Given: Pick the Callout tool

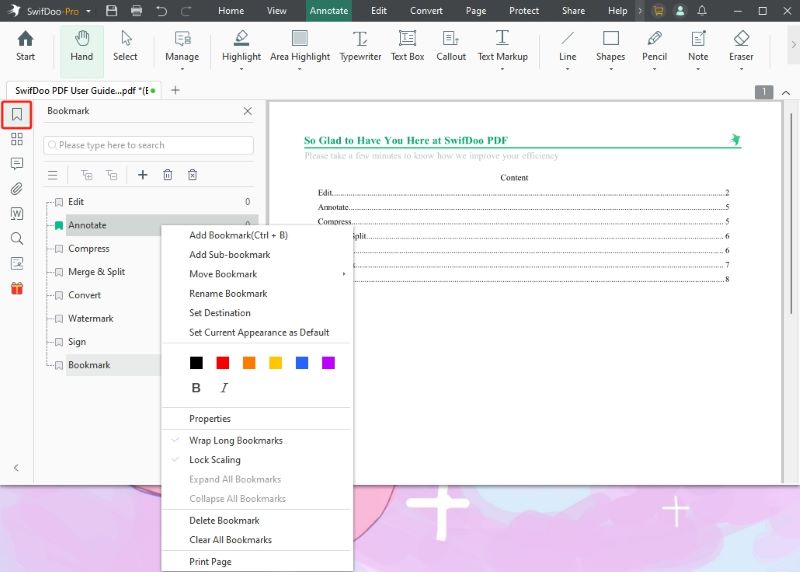Looking at the screenshot, I should (x=451, y=46).
